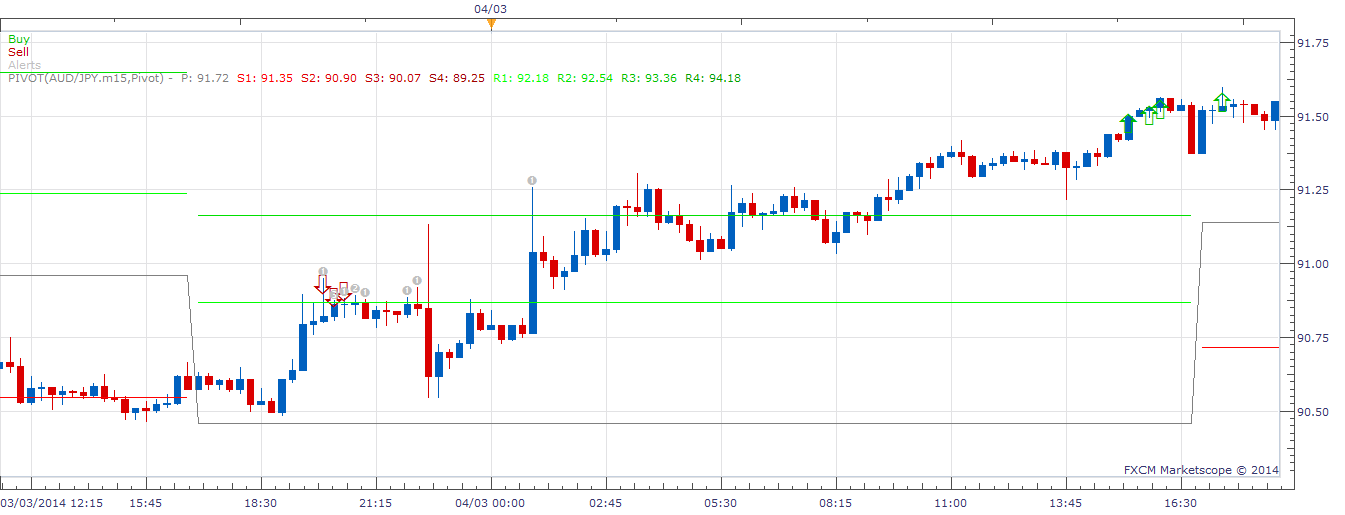Select the leftmost green buy arrow near 91.50
This screenshot has height=515, width=1345.
tap(1128, 123)
